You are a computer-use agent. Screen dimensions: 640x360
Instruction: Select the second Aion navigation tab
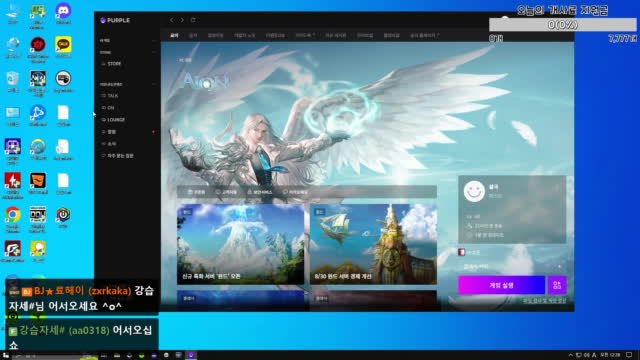pos(193,36)
